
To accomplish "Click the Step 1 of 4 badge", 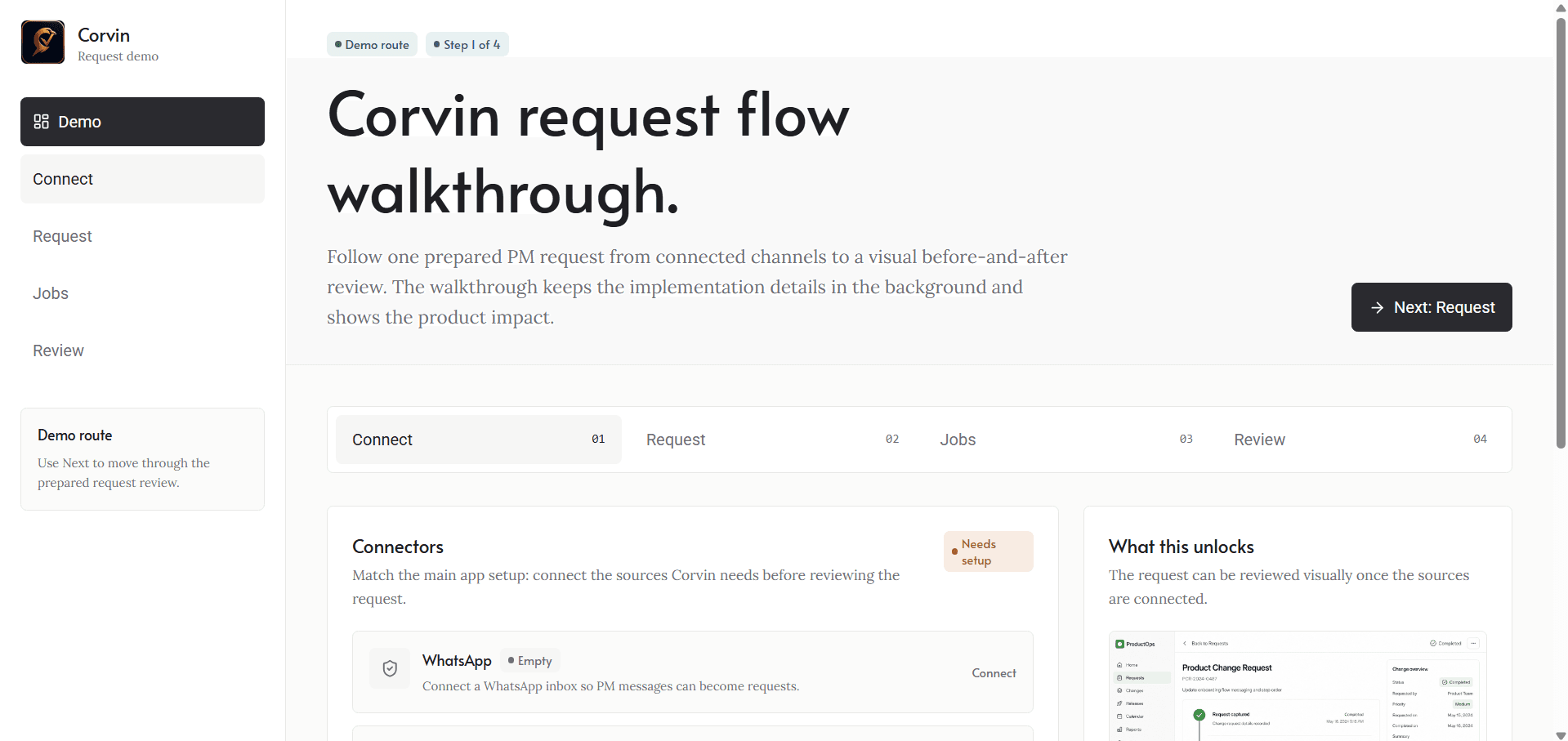I will (467, 44).
